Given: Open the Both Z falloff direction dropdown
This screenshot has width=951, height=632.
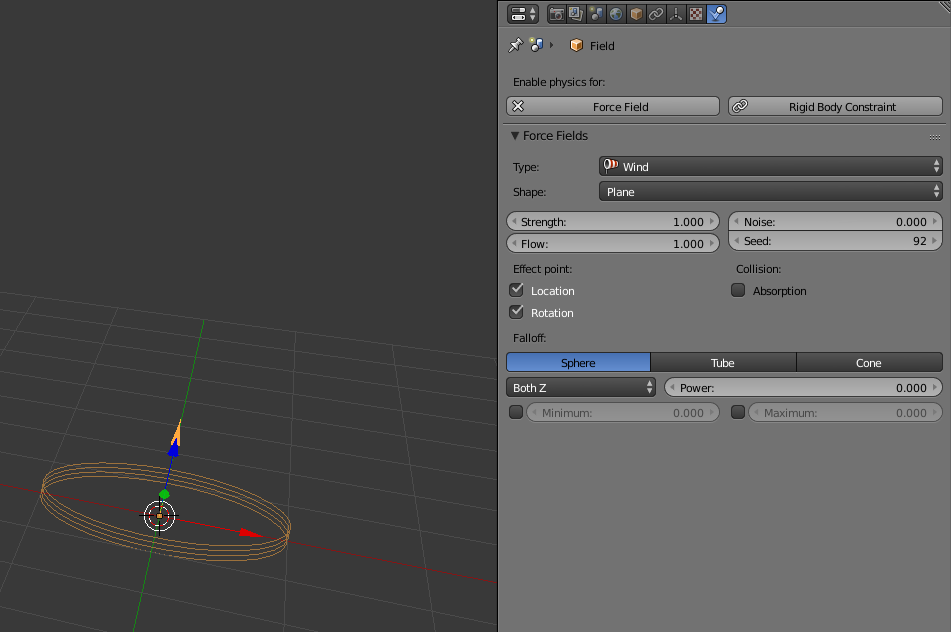Looking at the screenshot, I should click(x=578, y=387).
